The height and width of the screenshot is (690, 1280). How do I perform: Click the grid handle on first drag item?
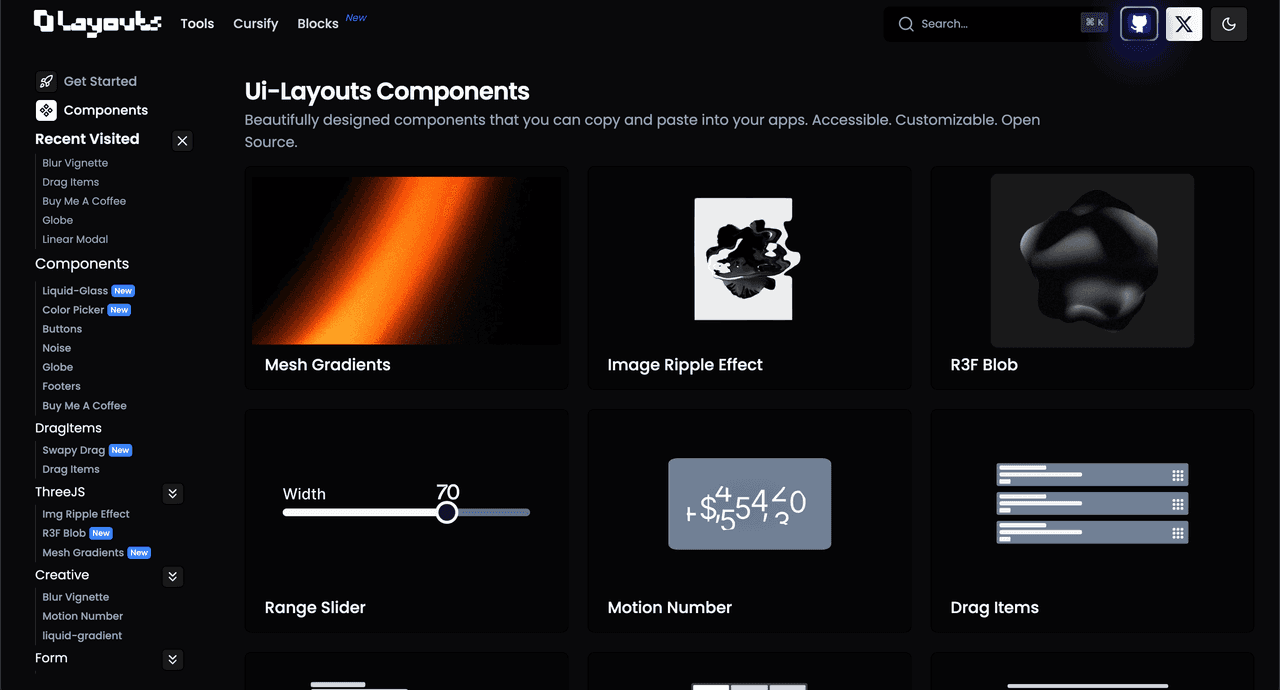tap(1178, 475)
